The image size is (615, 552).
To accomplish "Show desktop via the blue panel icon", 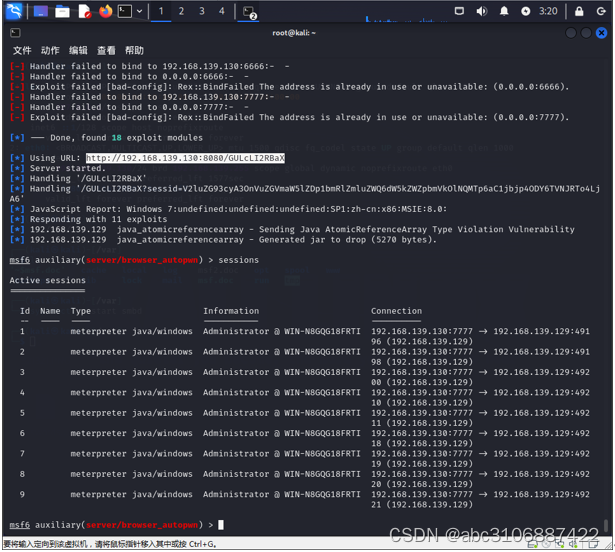I will click(41, 11).
